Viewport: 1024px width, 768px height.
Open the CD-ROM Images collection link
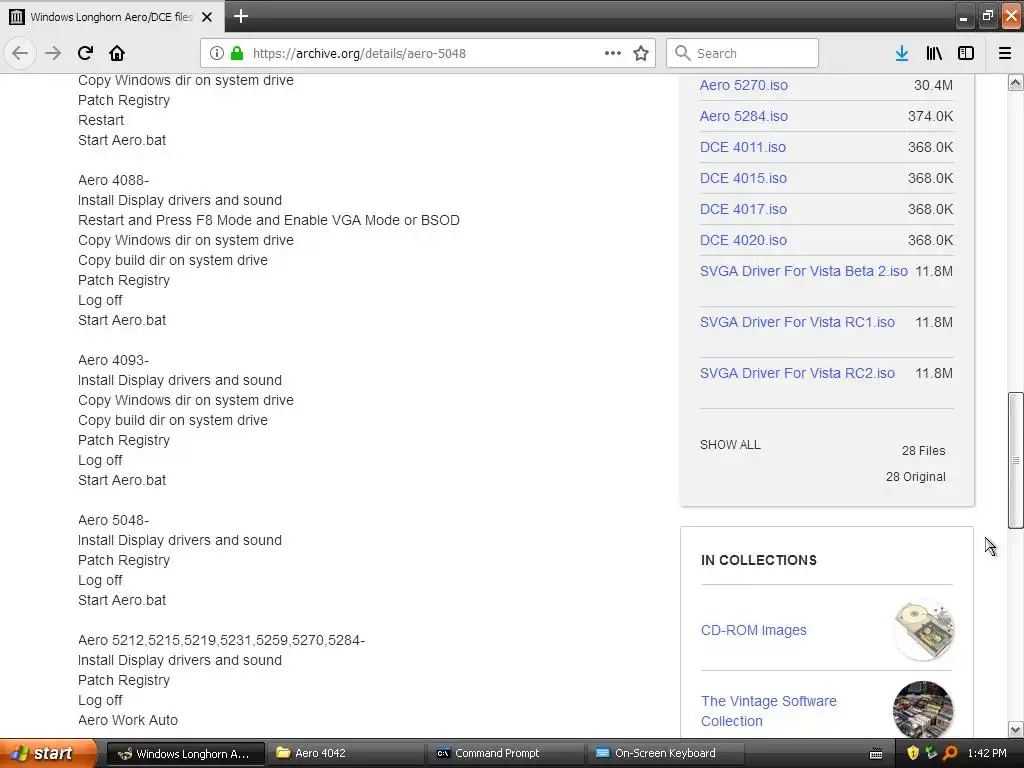point(754,630)
